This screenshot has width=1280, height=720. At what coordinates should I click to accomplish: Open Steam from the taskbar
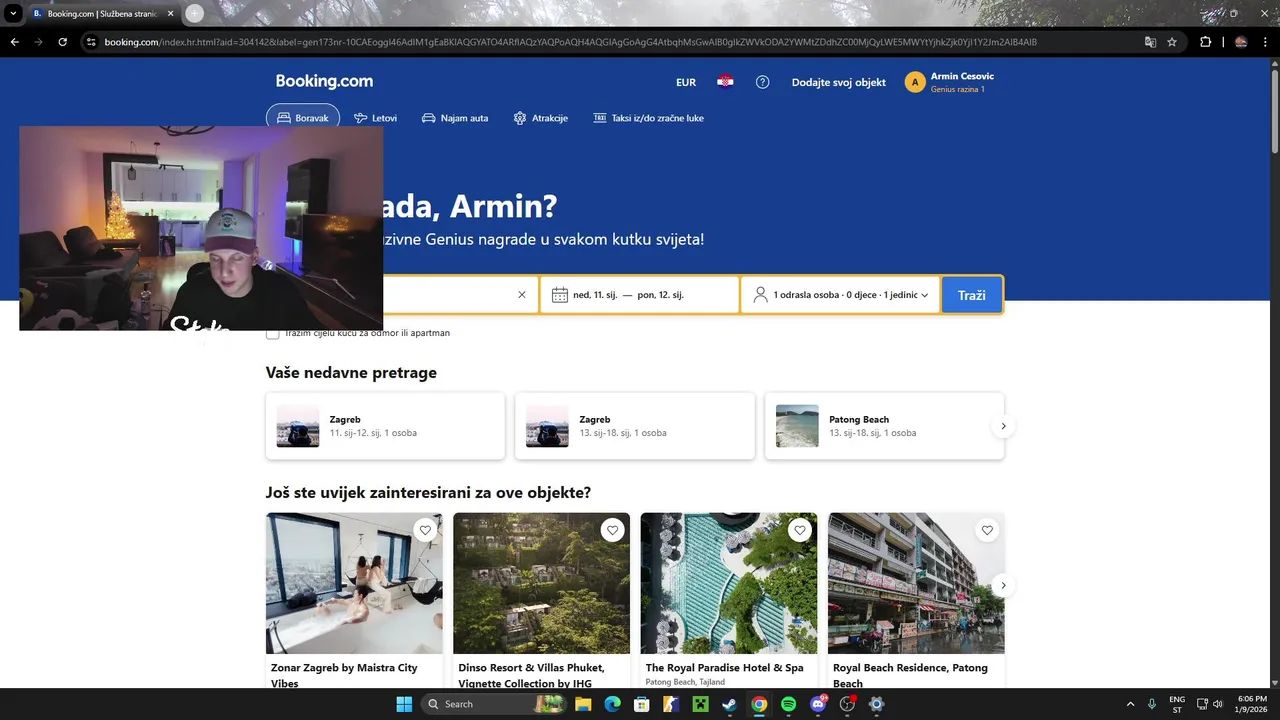point(730,704)
